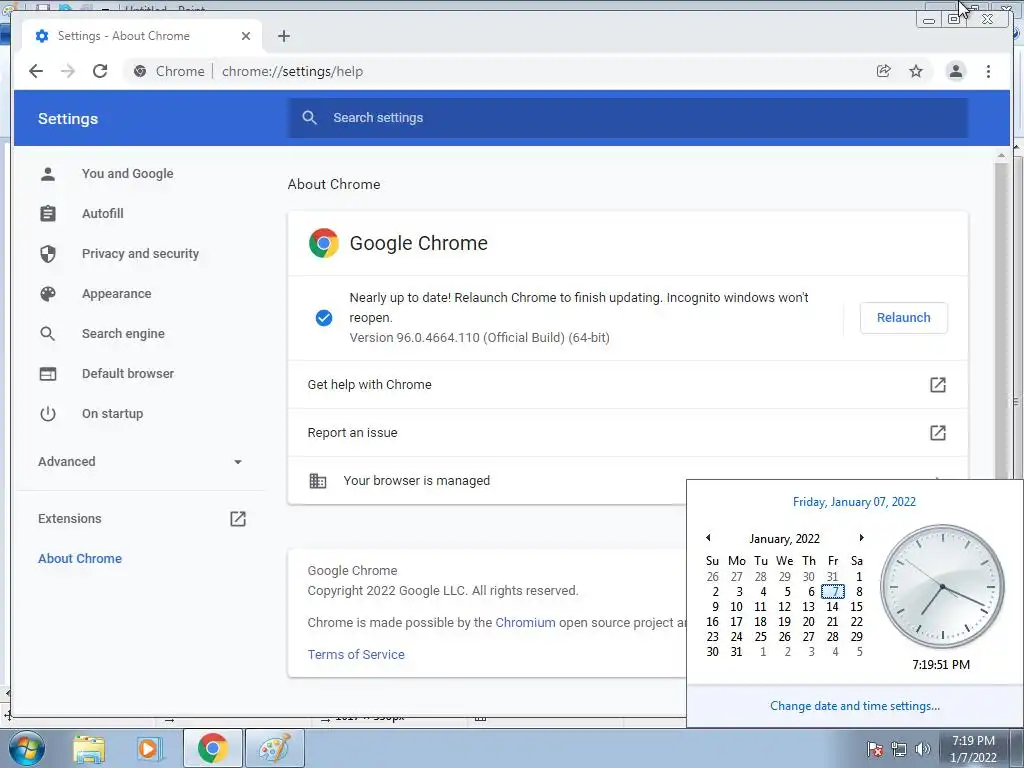Screen dimensions: 1024x768
Task: Click Your browser is managed row
Action: pyautogui.click(x=487, y=481)
